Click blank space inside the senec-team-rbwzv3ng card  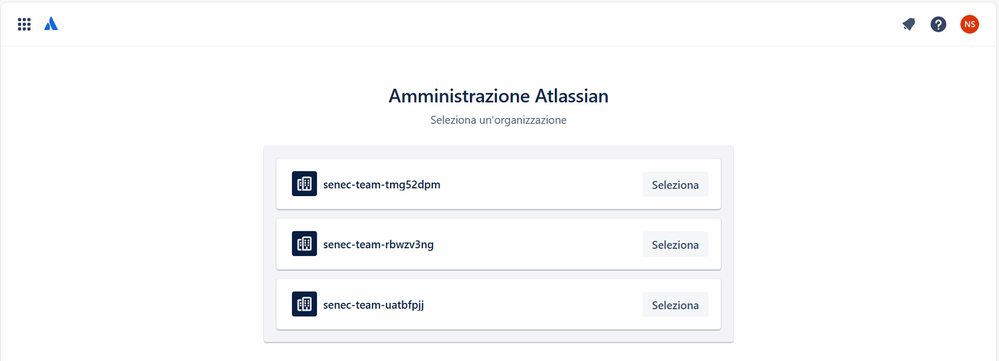pos(542,244)
